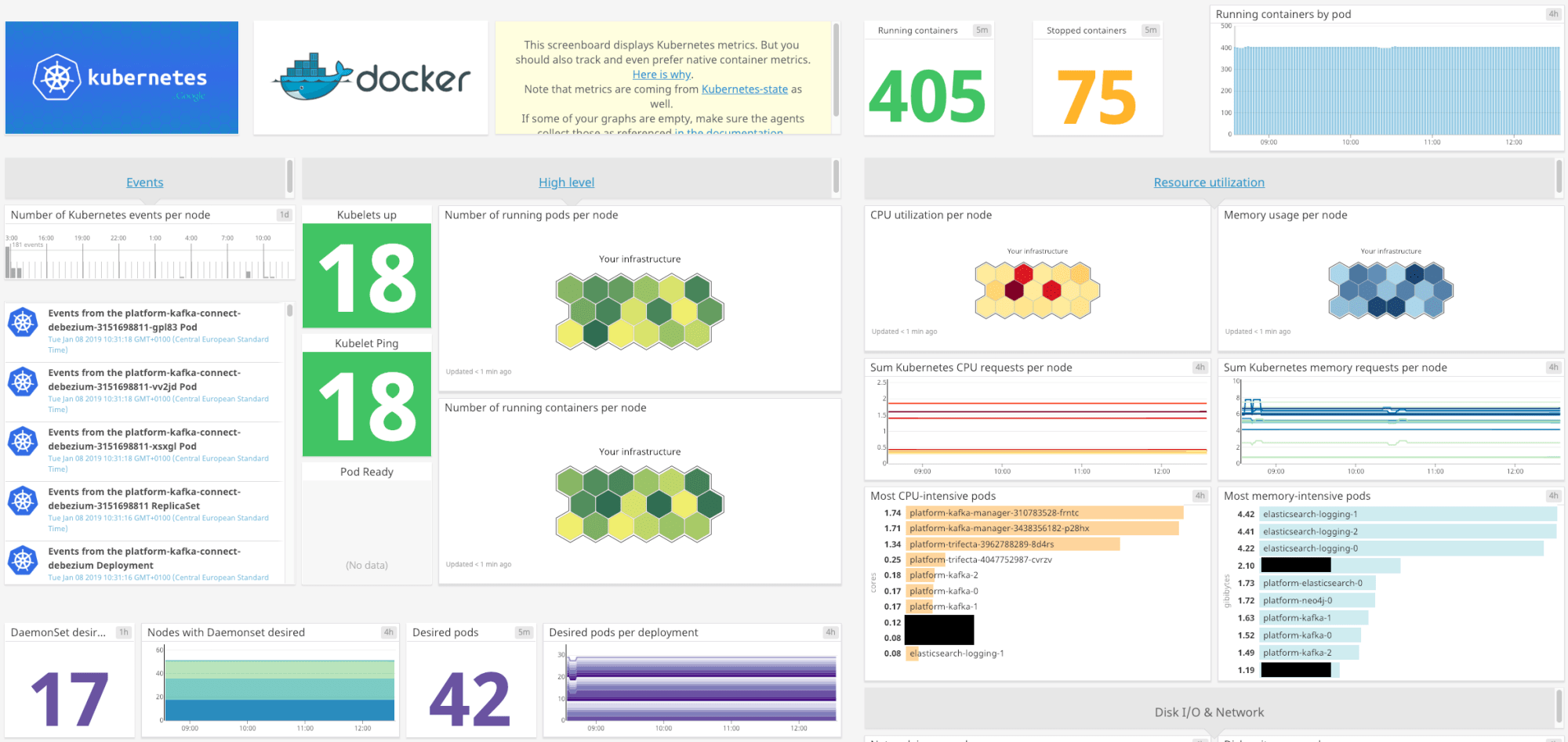Open the Resource utilization section link
The height and width of the screenshot is (742, 1568).
1209,183
